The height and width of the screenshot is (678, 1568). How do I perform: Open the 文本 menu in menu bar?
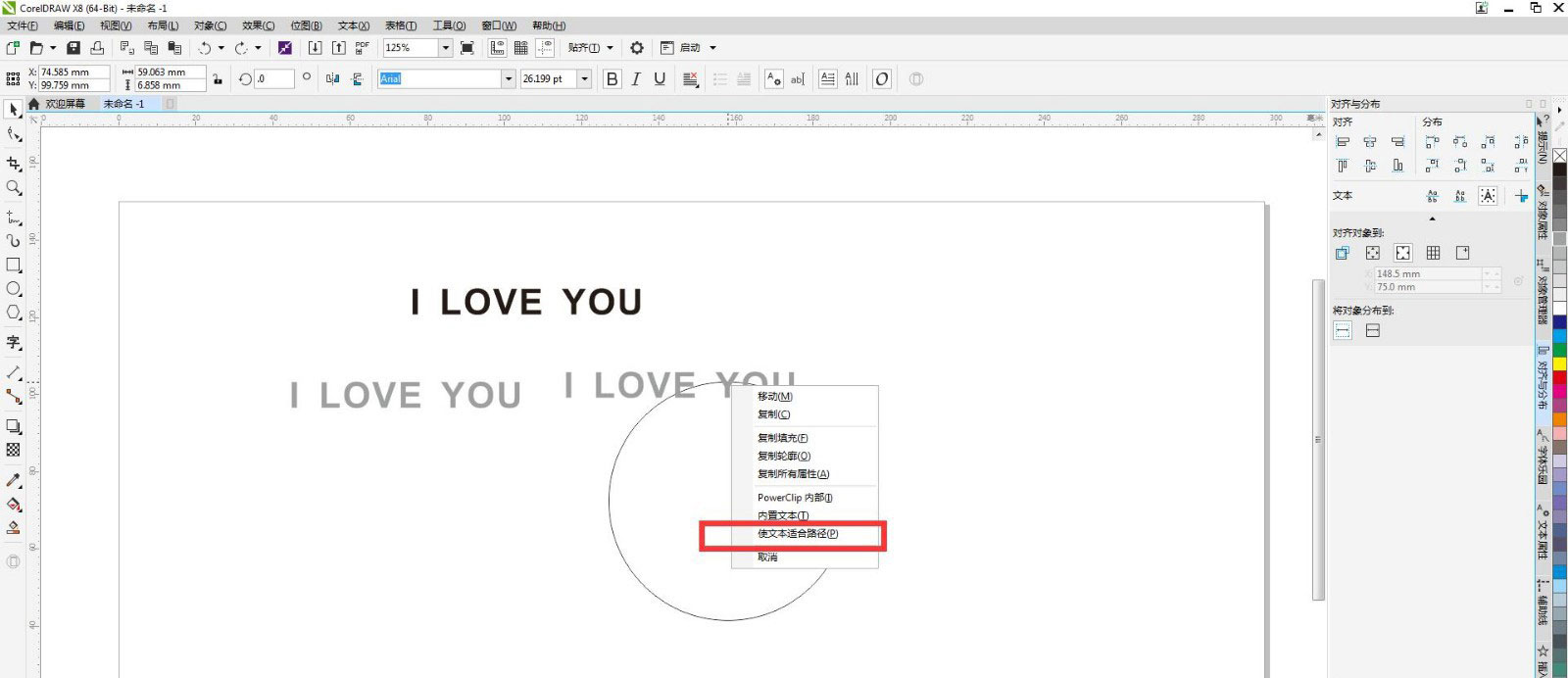[x=353, y=25]
